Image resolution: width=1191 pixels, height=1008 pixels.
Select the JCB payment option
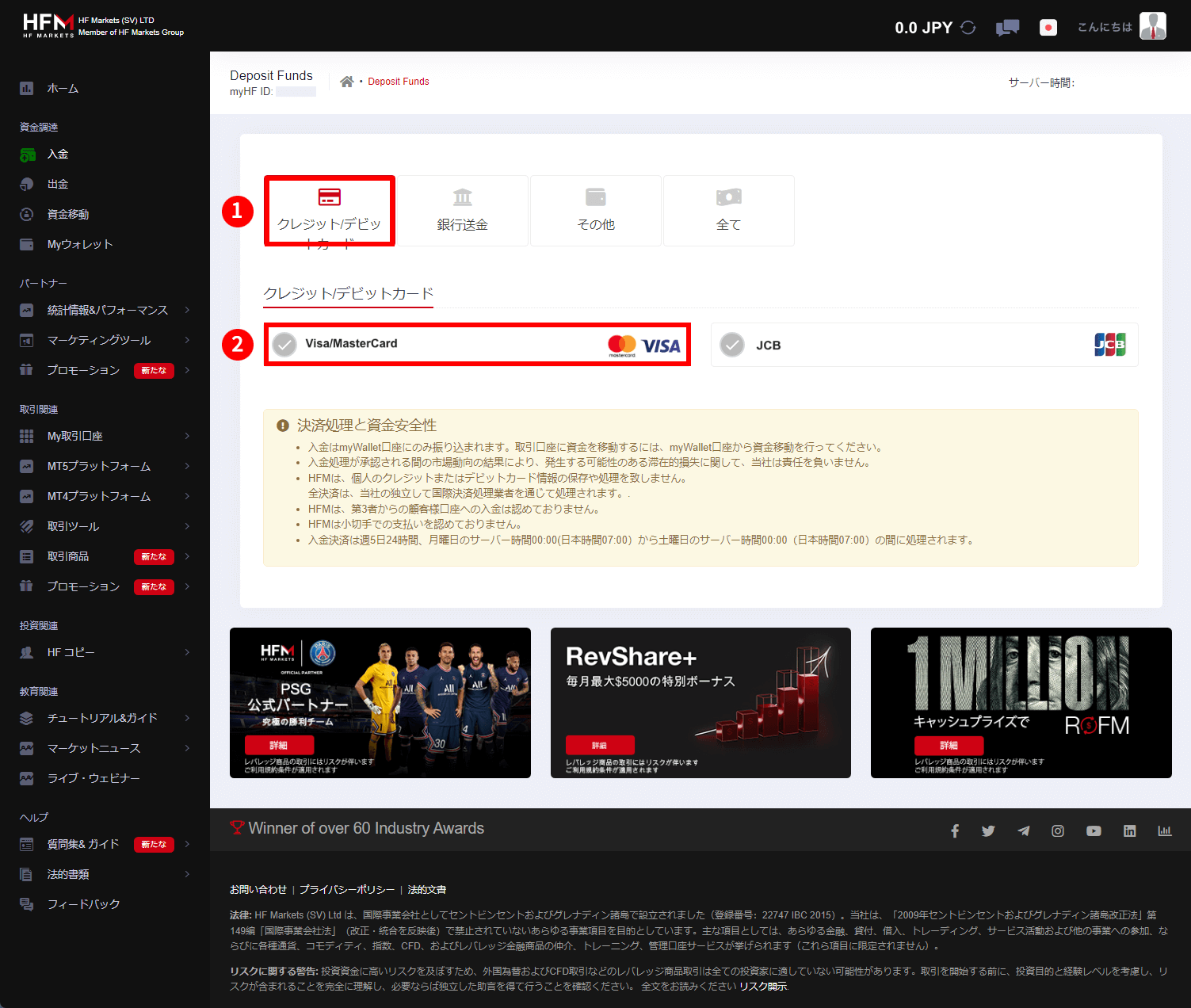924,345
